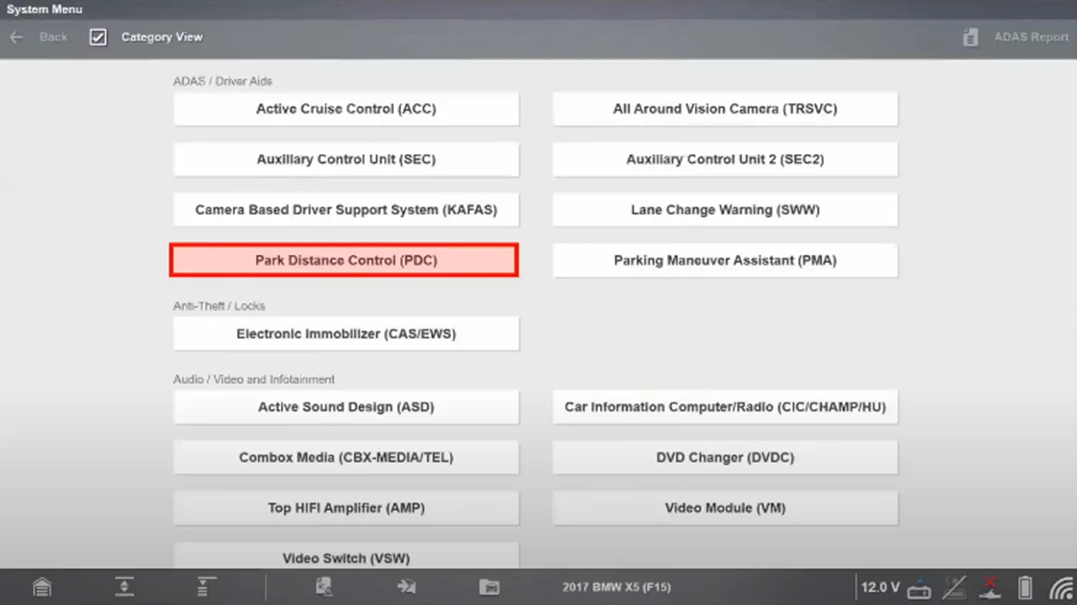This screenshot has width=1077, height=605.
Task: Click the scan module connection icon beside voltage
Action: 919,589
